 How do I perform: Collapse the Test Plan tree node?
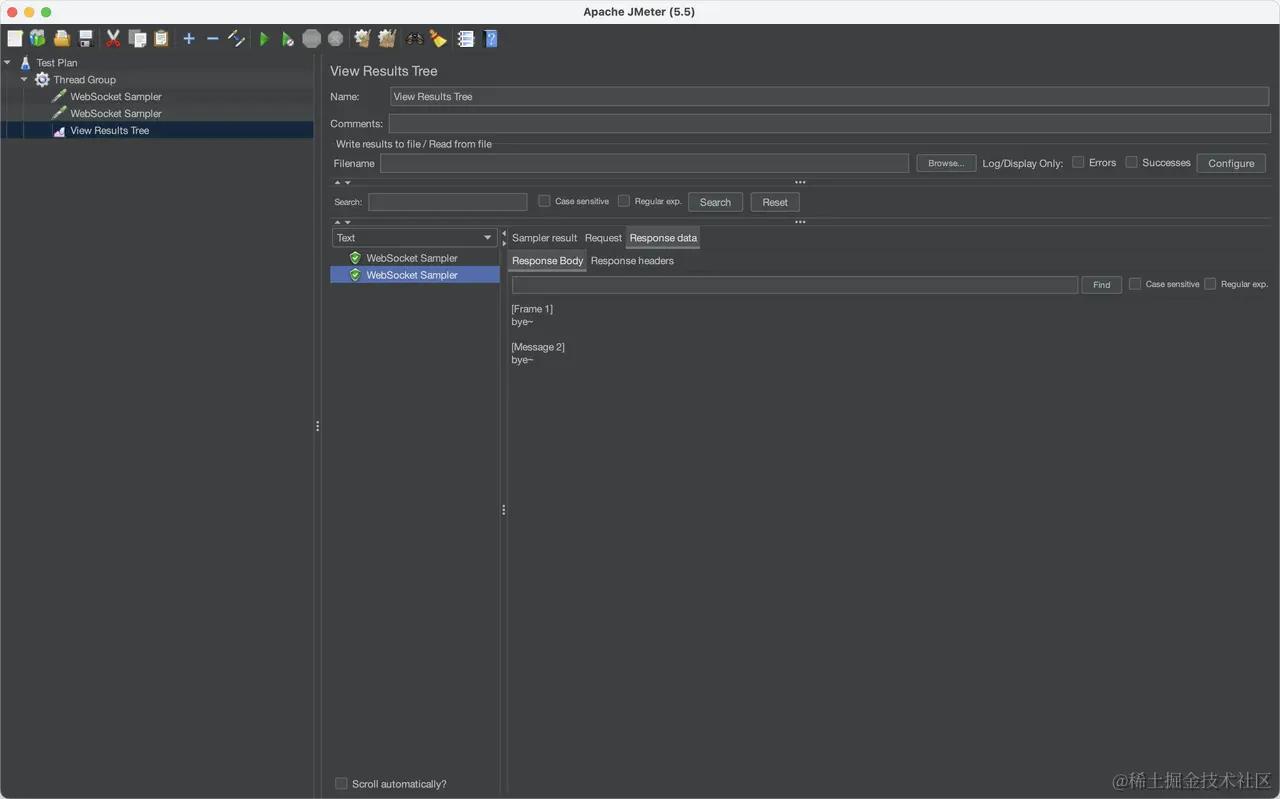pos(8,62)
